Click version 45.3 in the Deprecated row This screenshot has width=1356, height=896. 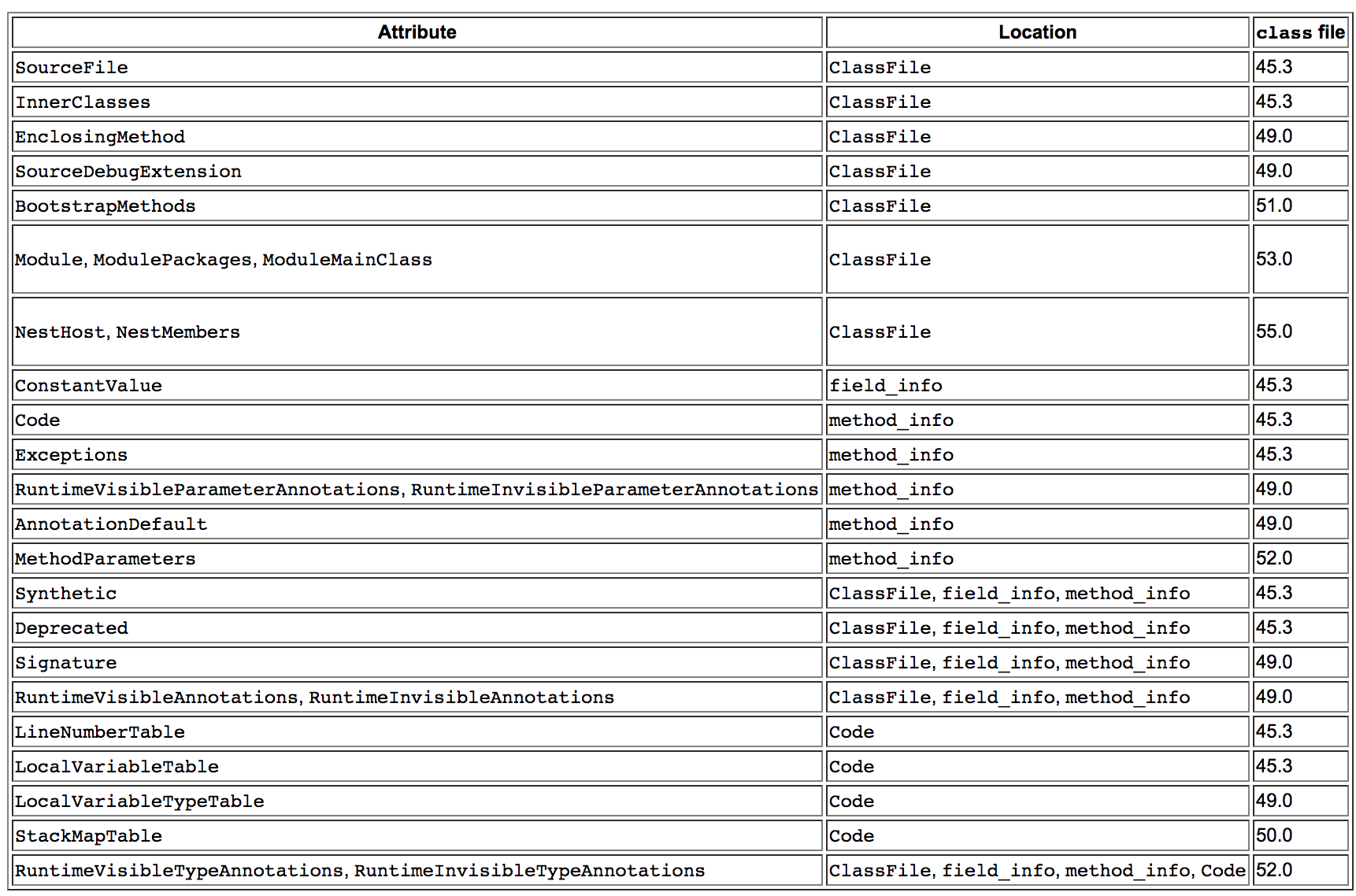tap(1300, 628)
